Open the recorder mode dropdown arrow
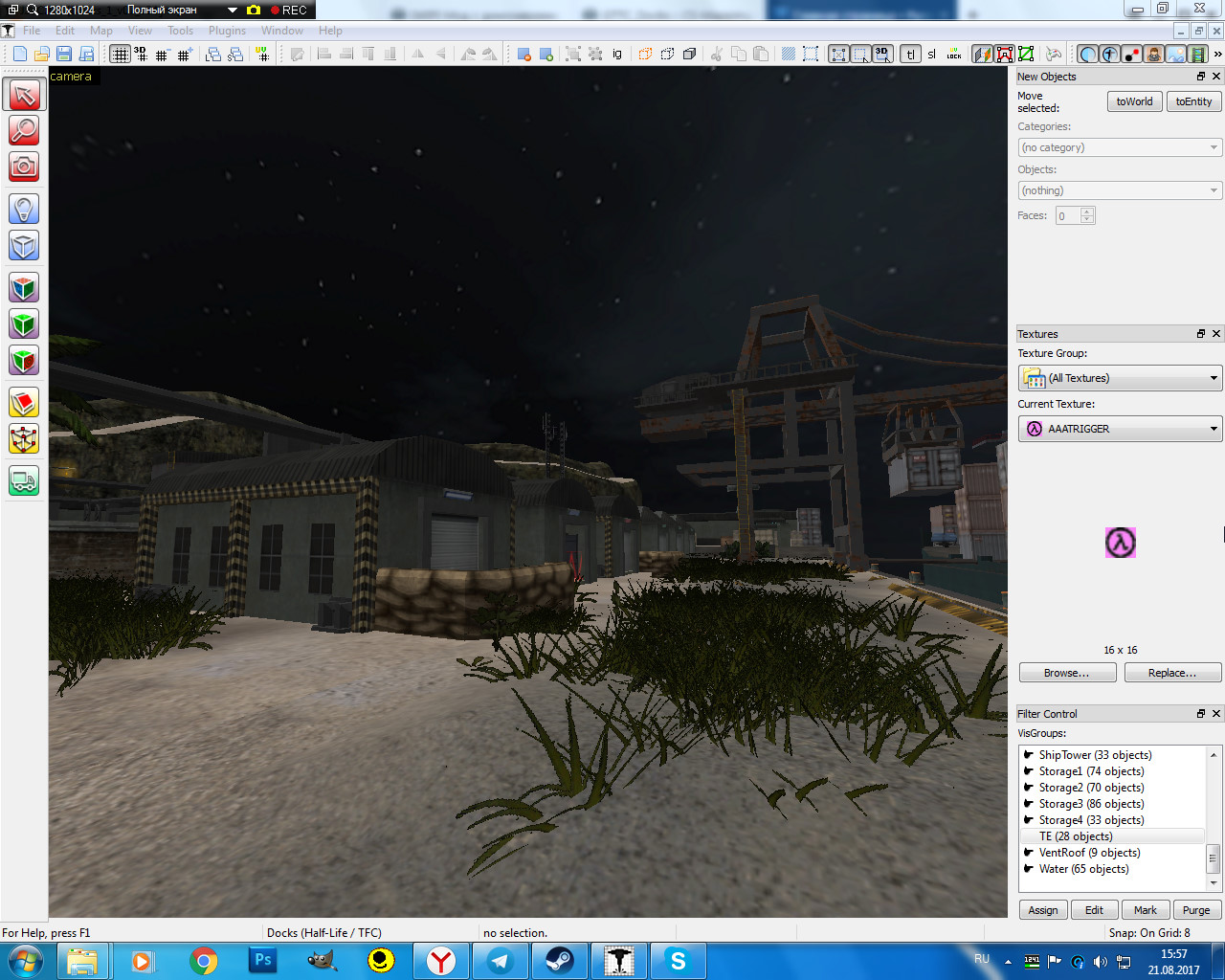The image size is (1225, 980). click(232, 10)
